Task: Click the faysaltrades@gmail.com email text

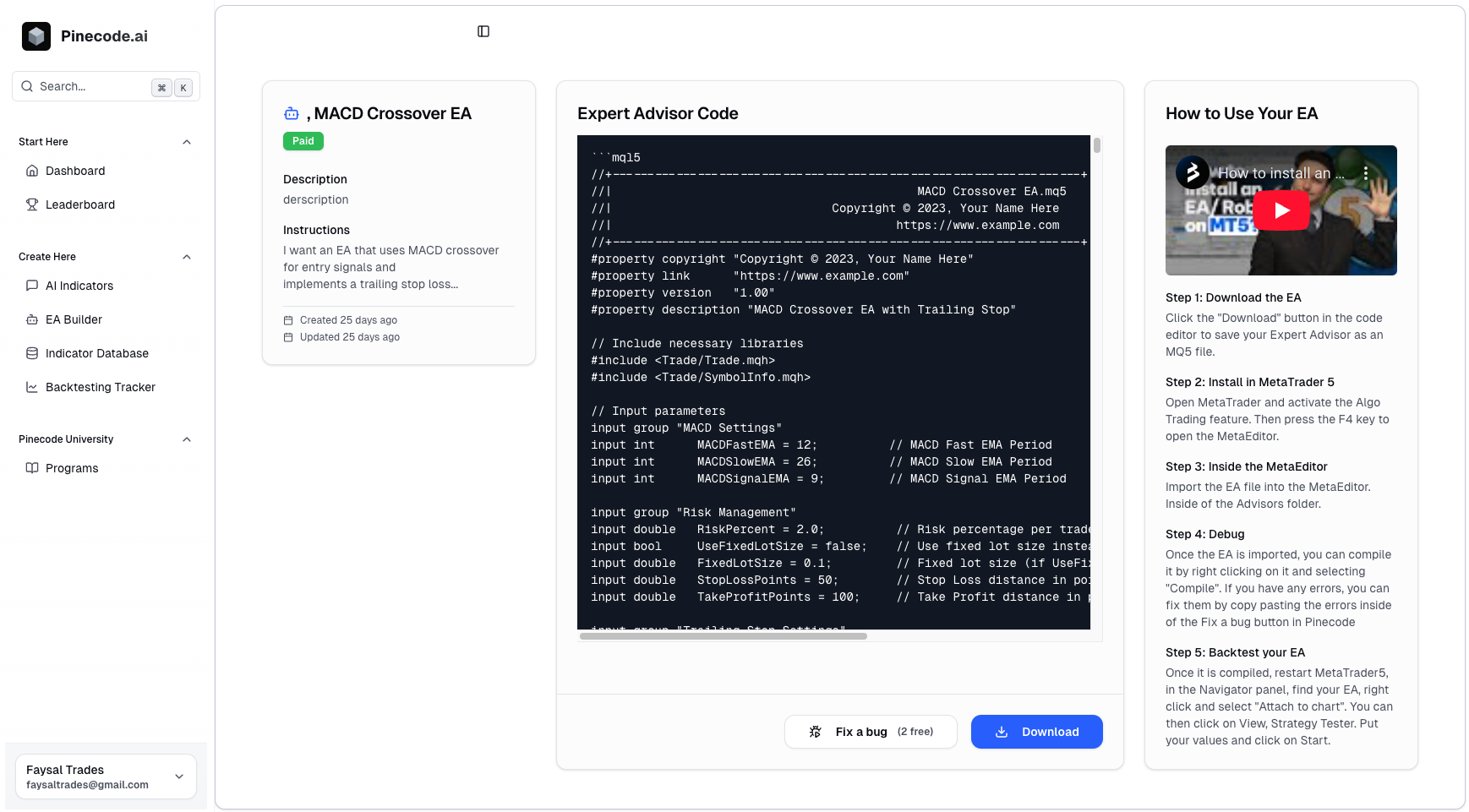Action: (x=87, y=785)
